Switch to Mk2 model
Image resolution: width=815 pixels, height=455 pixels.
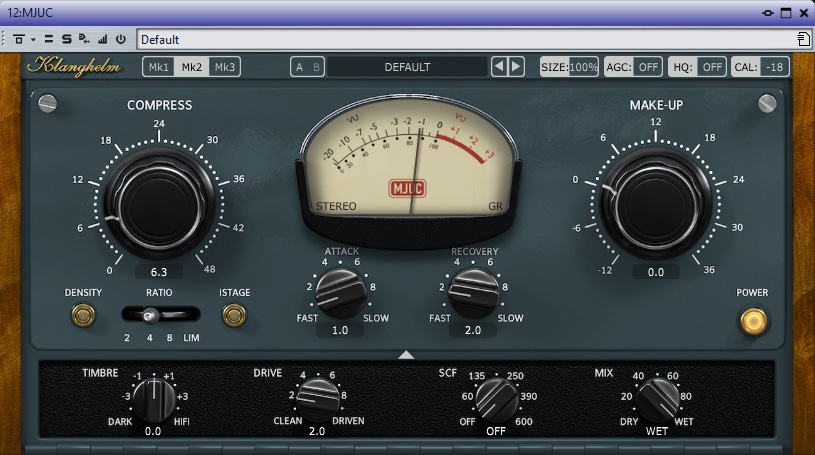192,67
